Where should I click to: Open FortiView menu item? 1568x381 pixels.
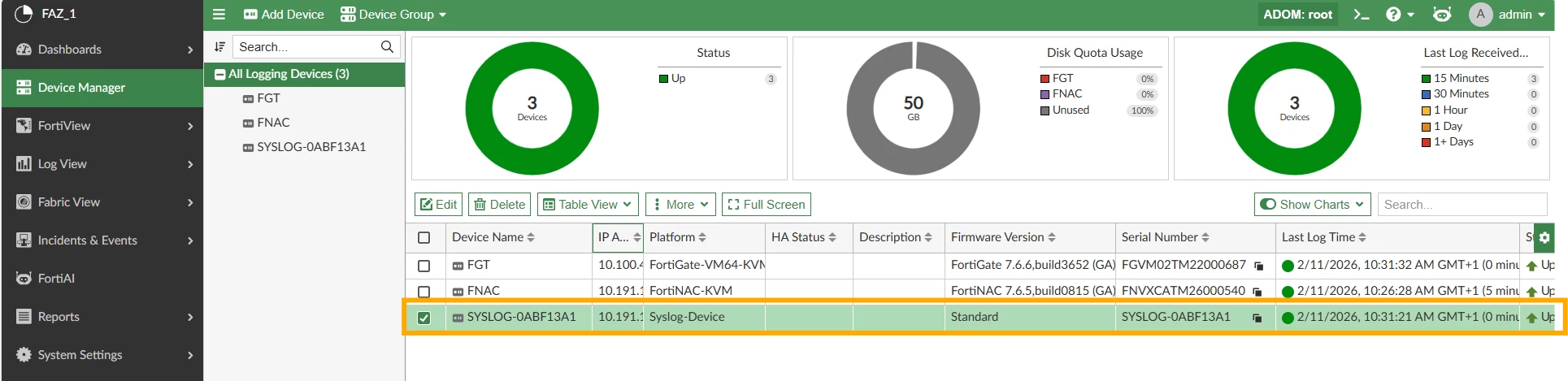click(x=102, y=126)
